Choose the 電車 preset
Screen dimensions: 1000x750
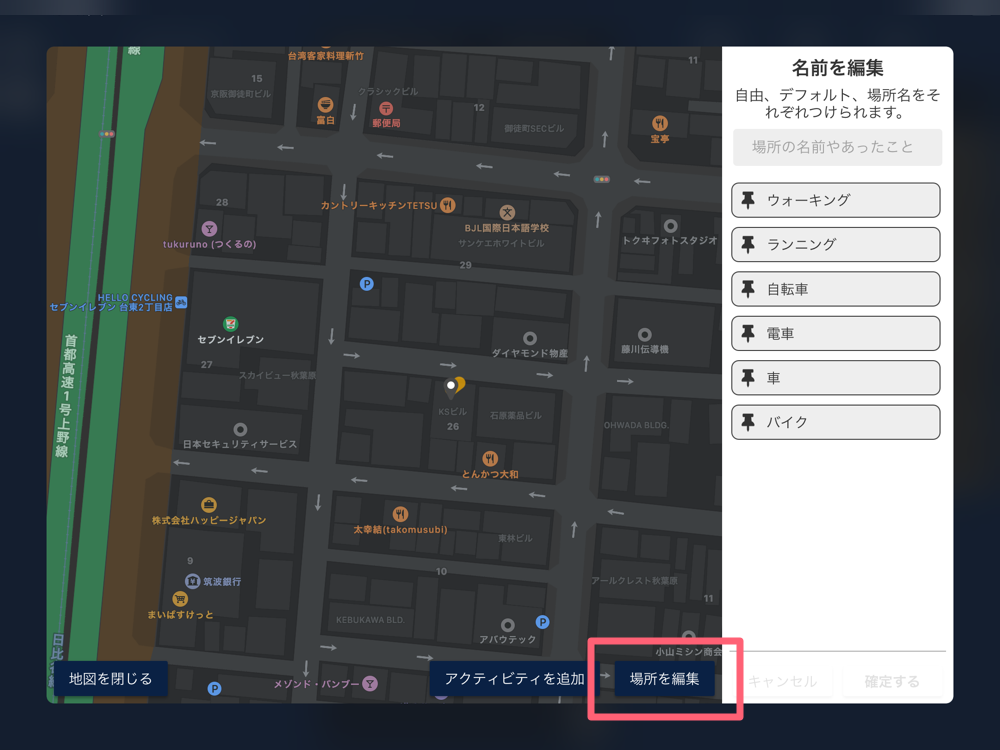[x=835, y=334]
